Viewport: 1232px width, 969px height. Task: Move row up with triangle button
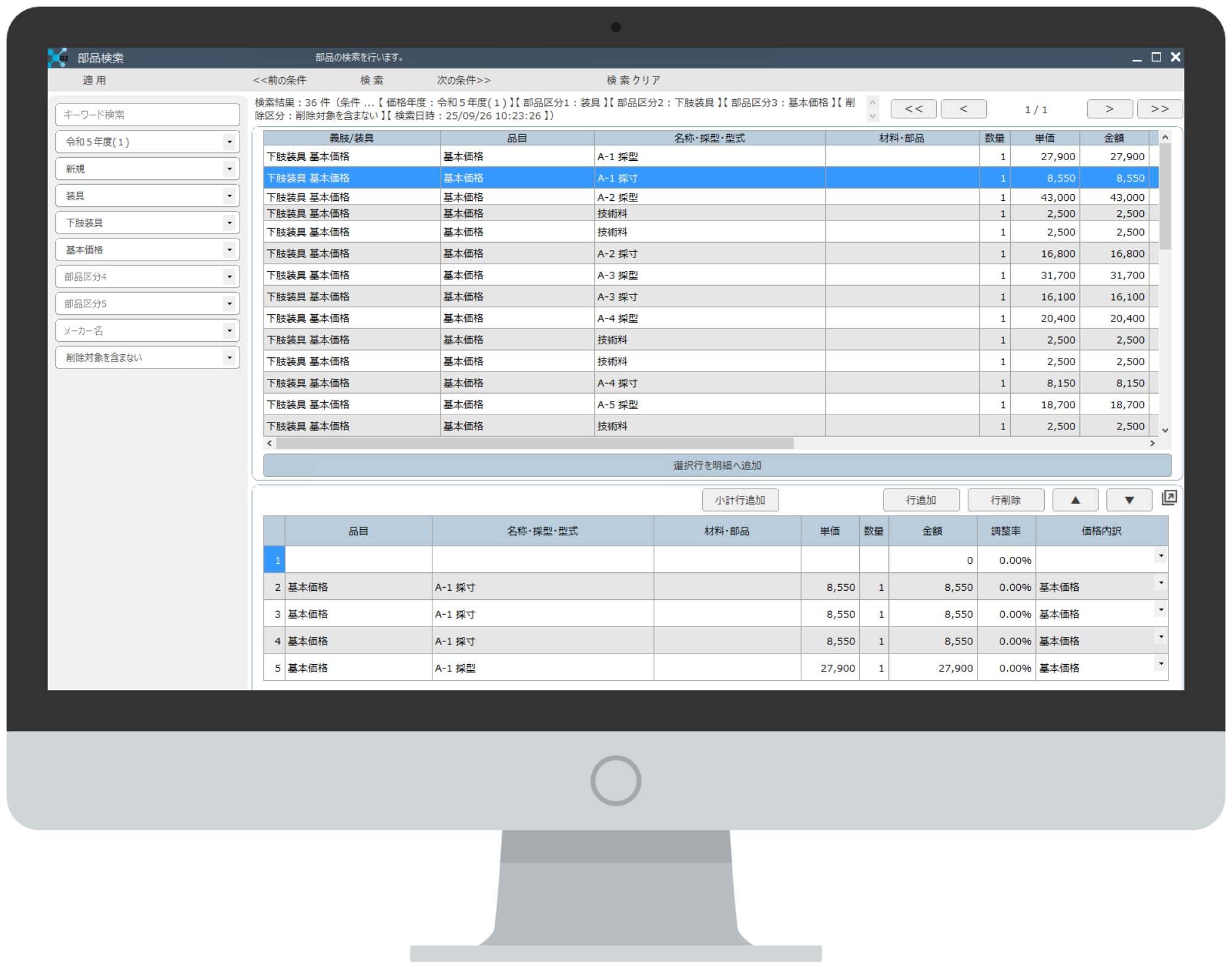1075,500
